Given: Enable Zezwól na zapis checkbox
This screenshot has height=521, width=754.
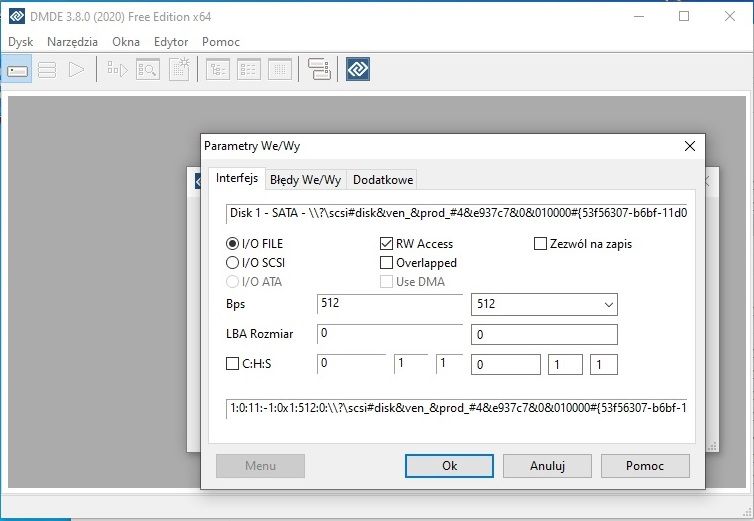Looking at the screenshot, I should click(x=540, y=244).
